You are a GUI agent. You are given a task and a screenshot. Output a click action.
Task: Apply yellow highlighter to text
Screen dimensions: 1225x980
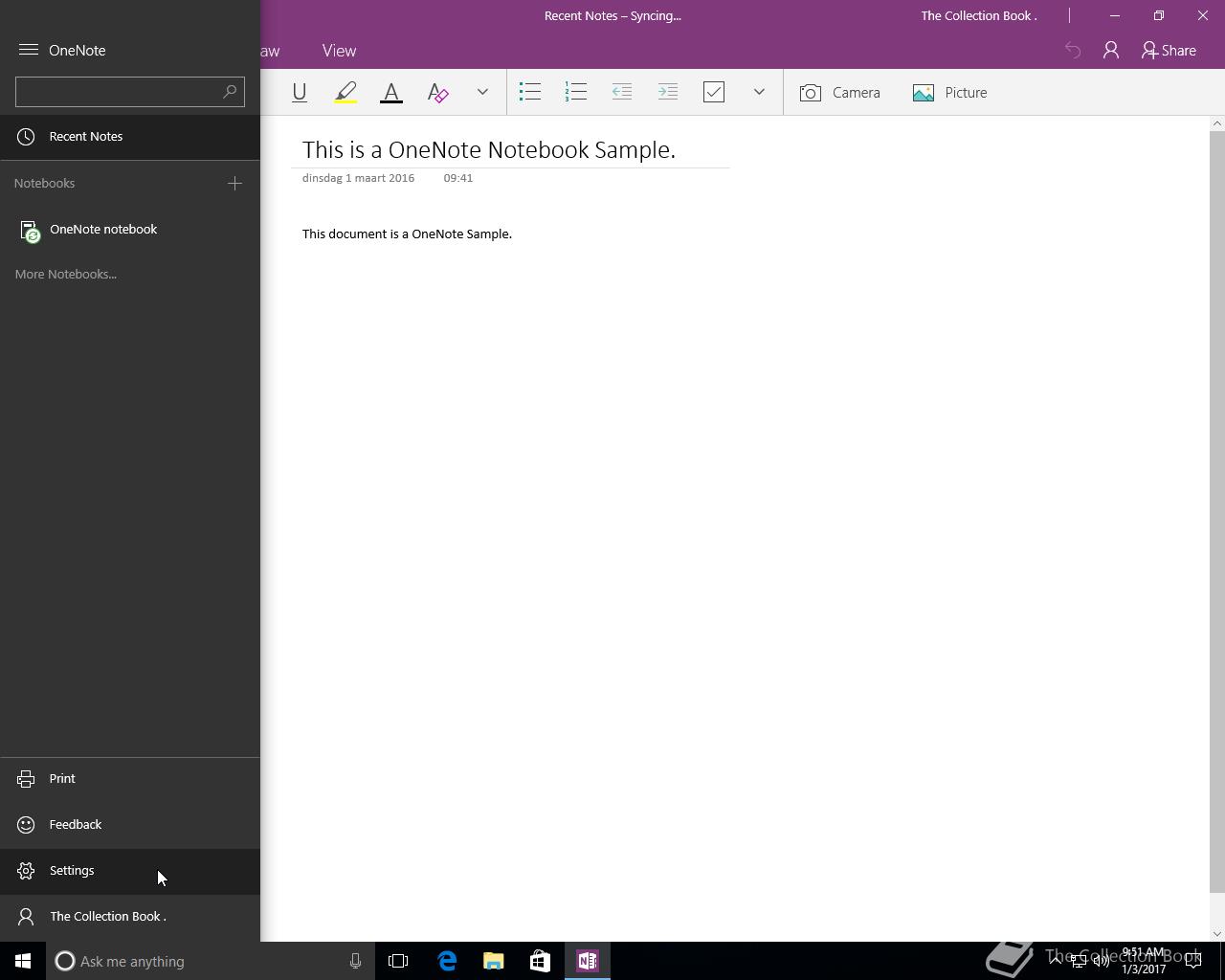point(345,93)
